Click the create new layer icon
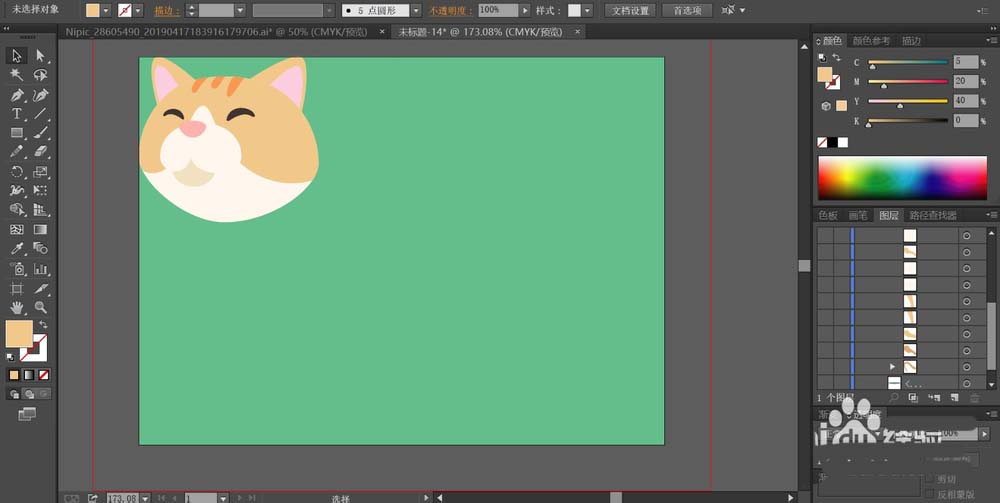 [x=954, y=397]
